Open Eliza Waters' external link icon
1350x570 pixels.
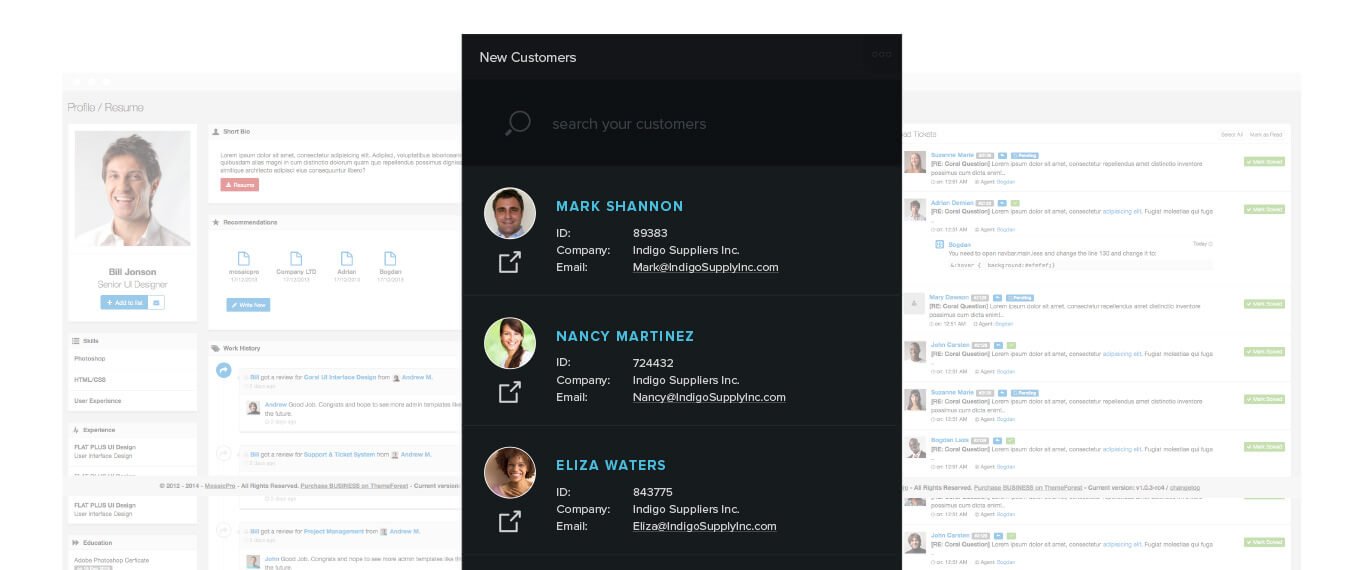point(510,521)
